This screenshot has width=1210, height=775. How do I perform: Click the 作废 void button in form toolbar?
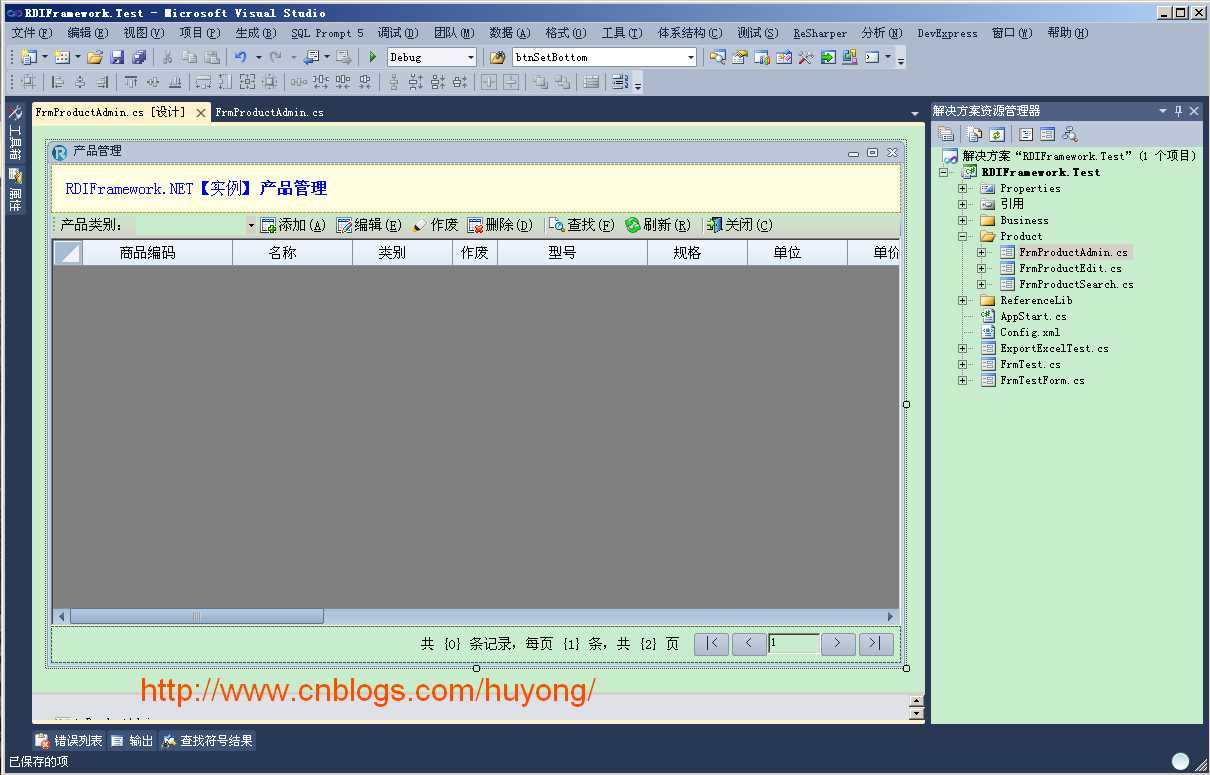[x=435, y=225]
